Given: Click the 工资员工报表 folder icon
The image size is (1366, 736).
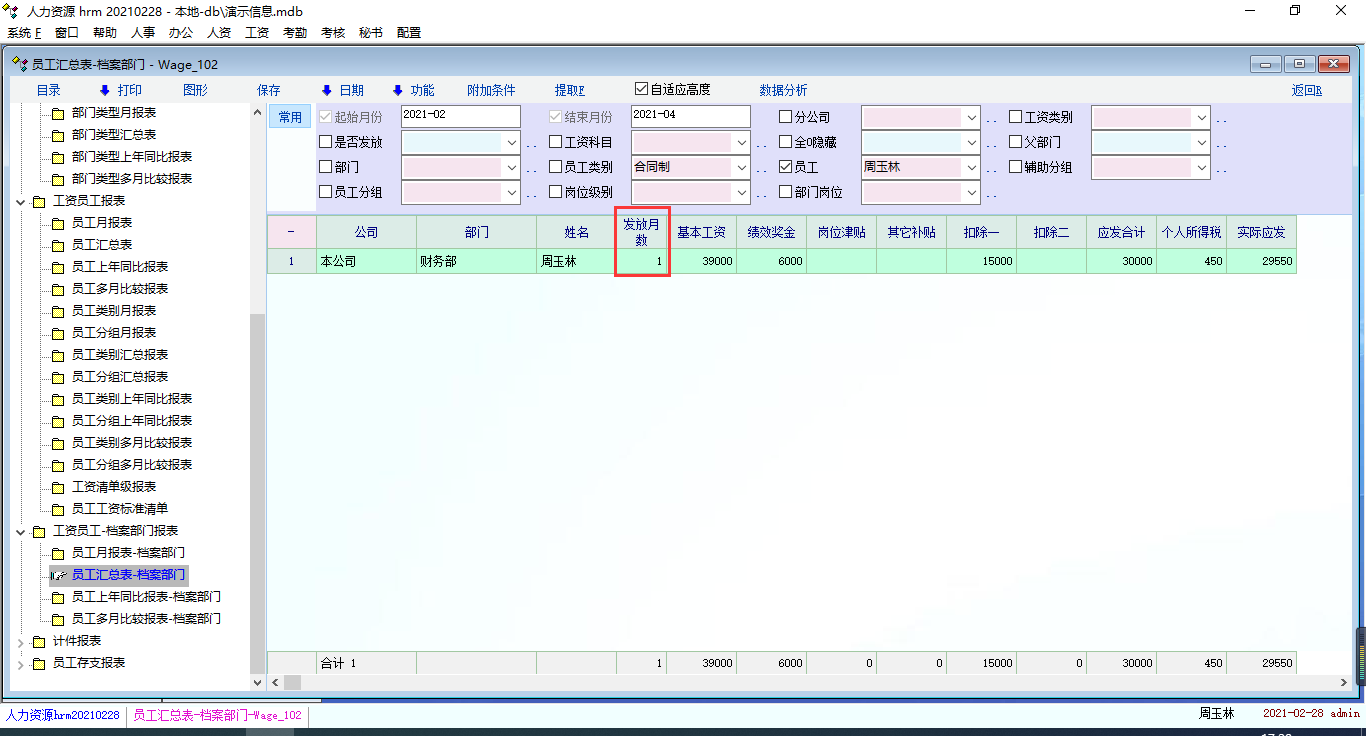Looking at the screenshot, I should (39, 201).
